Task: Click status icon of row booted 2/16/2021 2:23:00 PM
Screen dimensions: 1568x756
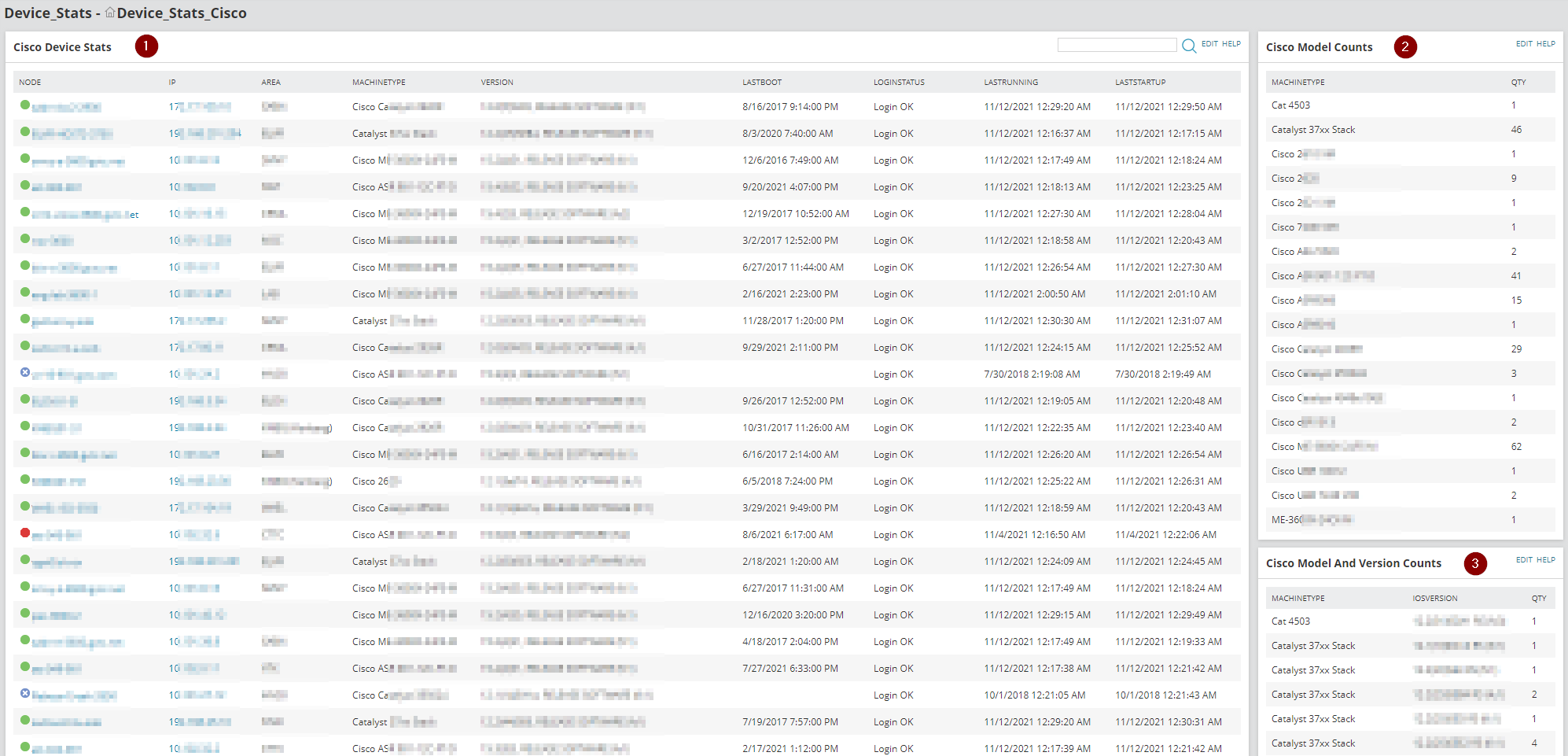Action: [25, 292]
